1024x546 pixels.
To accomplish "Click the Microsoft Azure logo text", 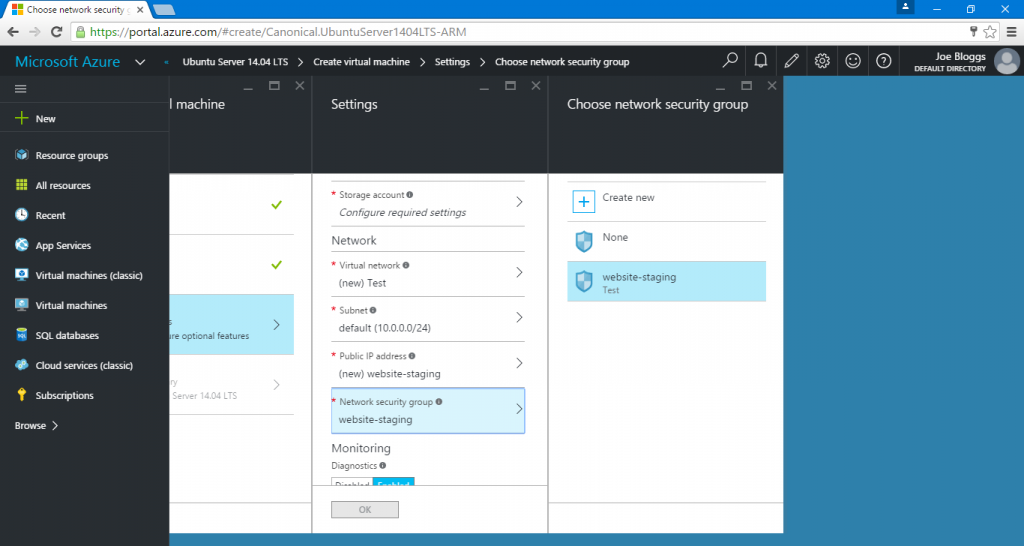I will tap(67, 61).
